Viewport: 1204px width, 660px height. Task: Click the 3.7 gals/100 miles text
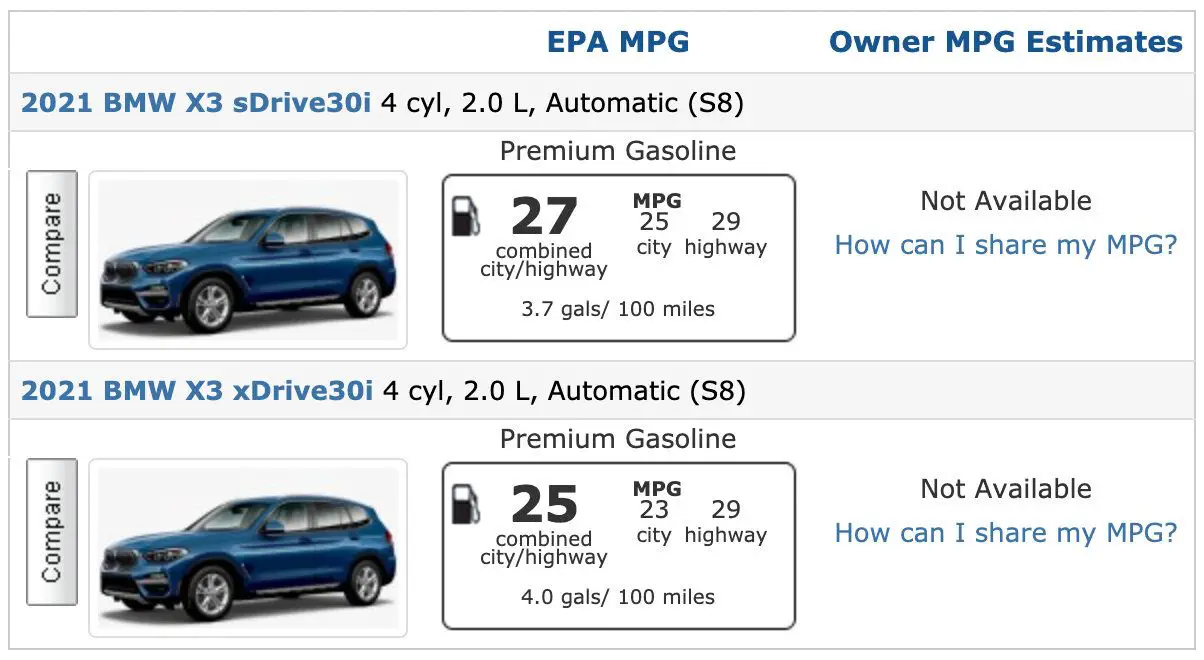(618, 309)
